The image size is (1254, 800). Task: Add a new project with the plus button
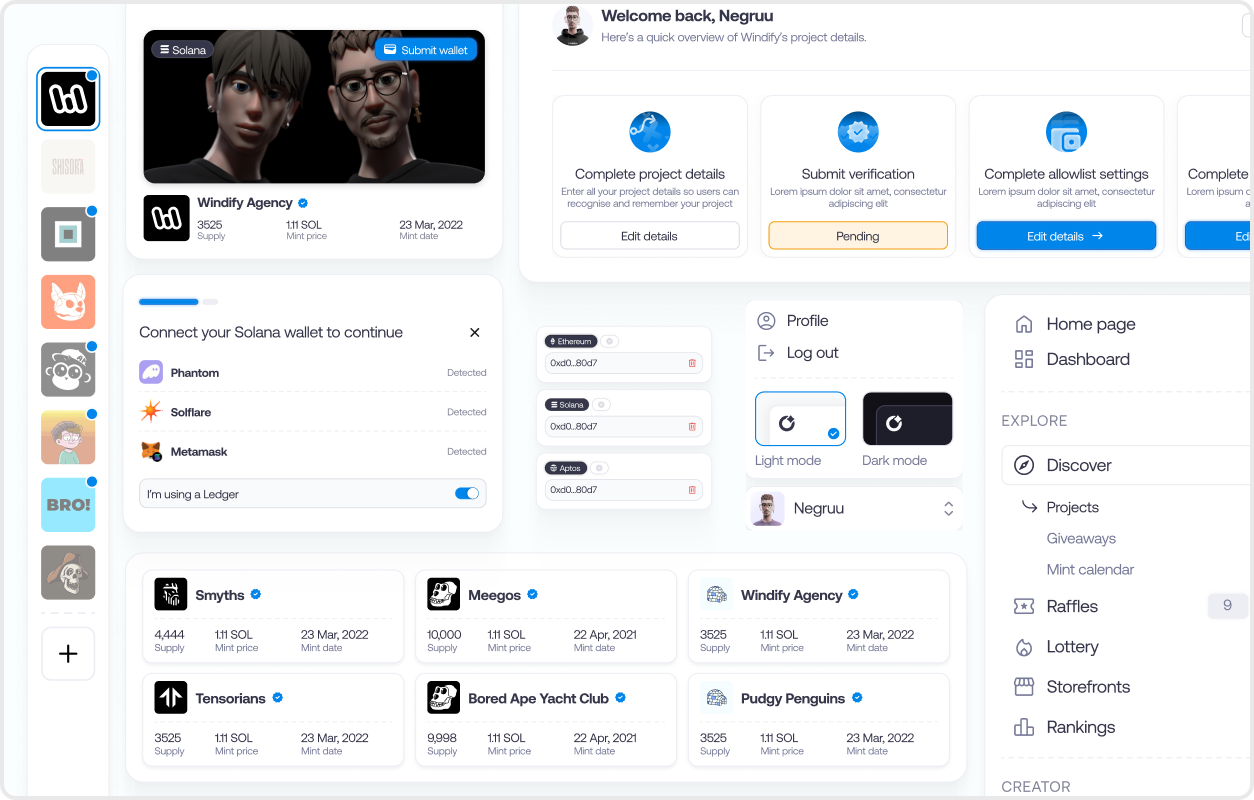(68, 654)
